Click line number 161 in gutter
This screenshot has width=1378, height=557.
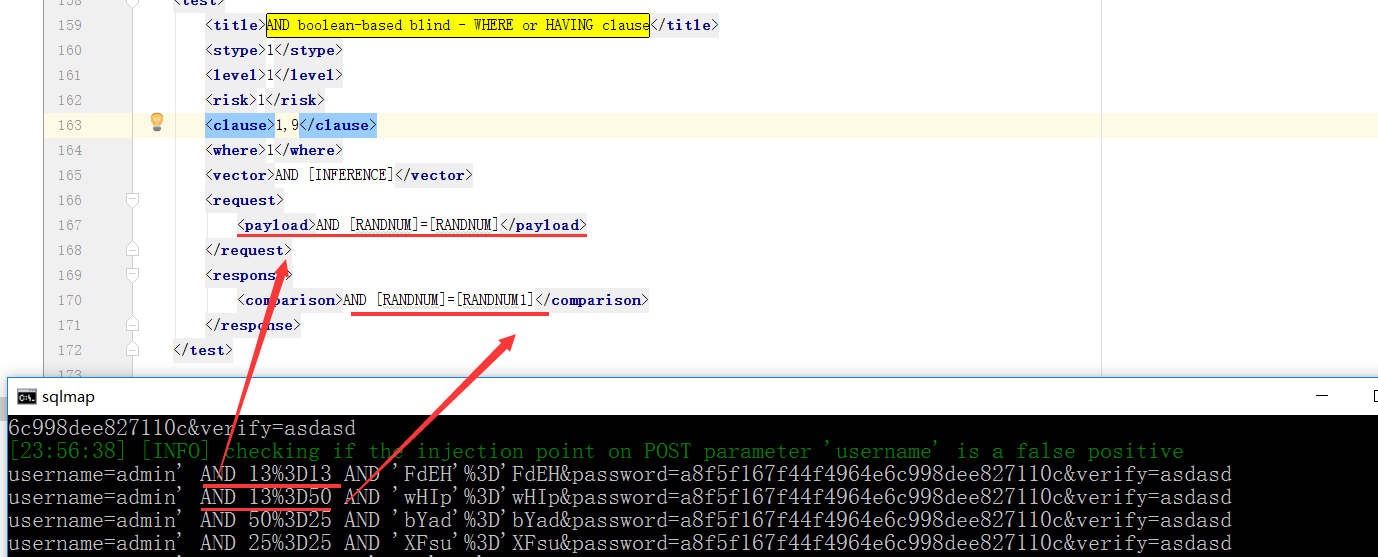point(70,75)
